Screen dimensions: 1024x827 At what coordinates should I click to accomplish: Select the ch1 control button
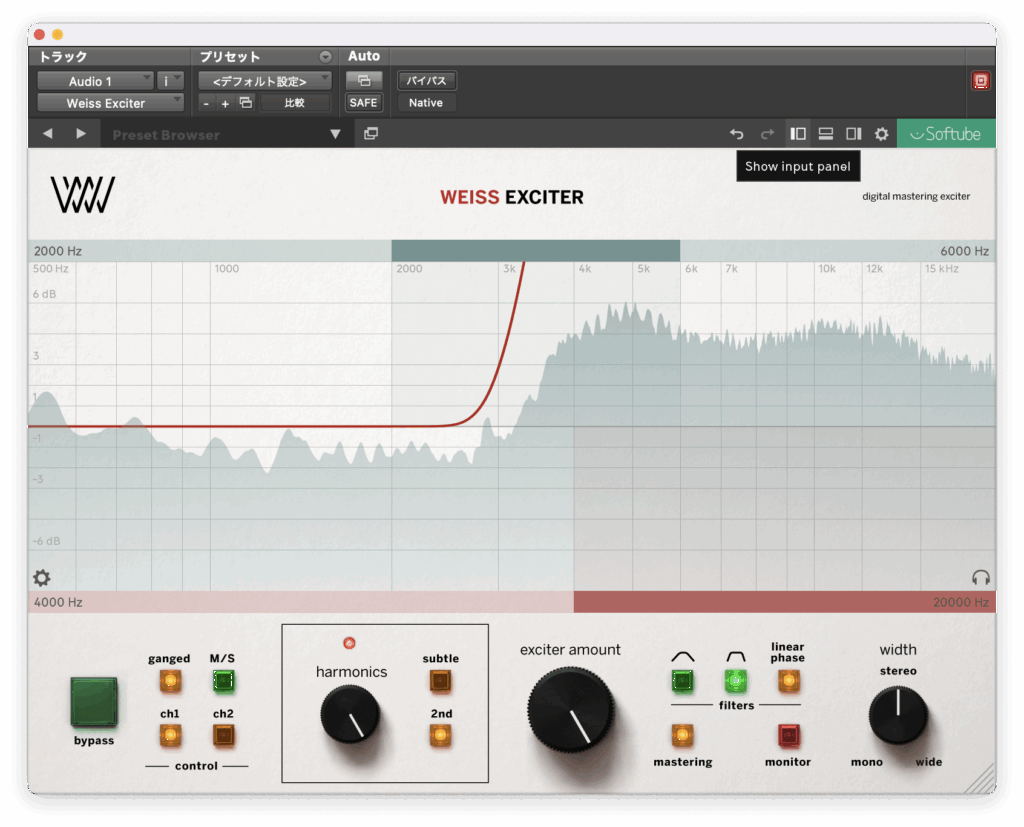170,736
